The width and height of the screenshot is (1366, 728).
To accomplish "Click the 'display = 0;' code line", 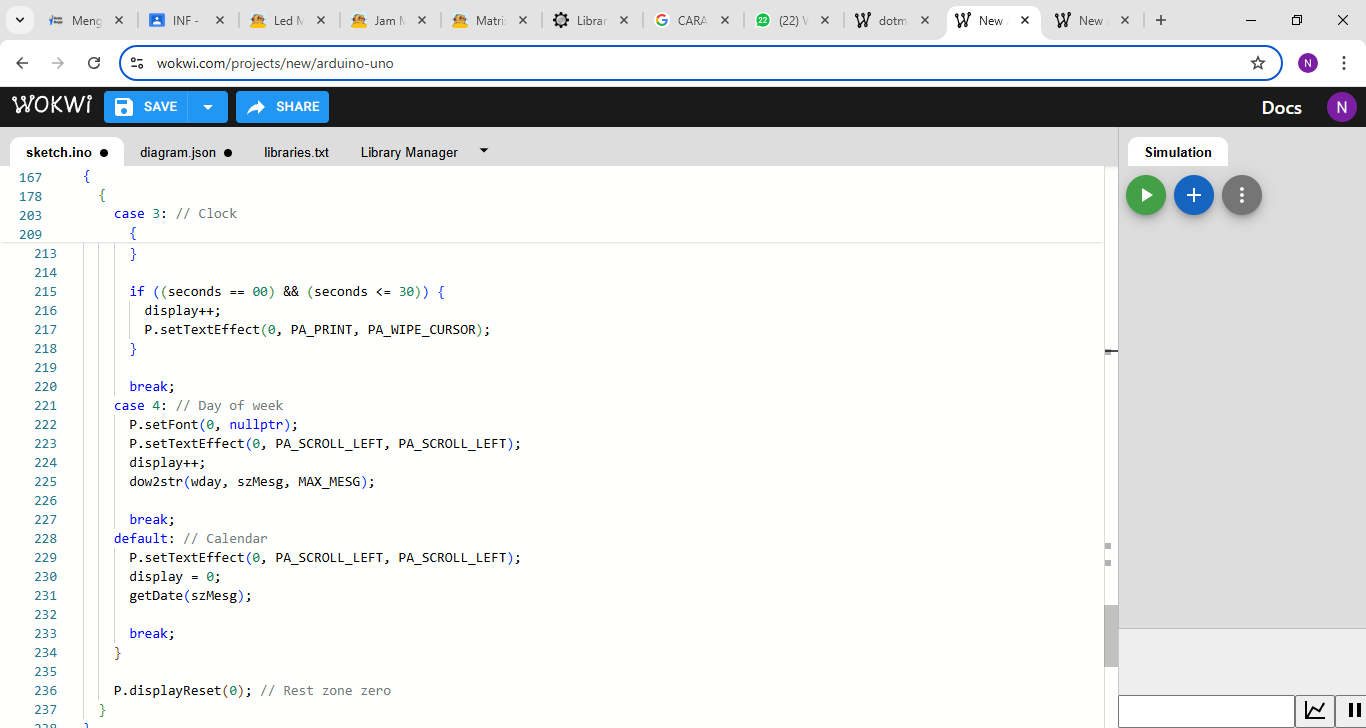I will tap(175, 577).
